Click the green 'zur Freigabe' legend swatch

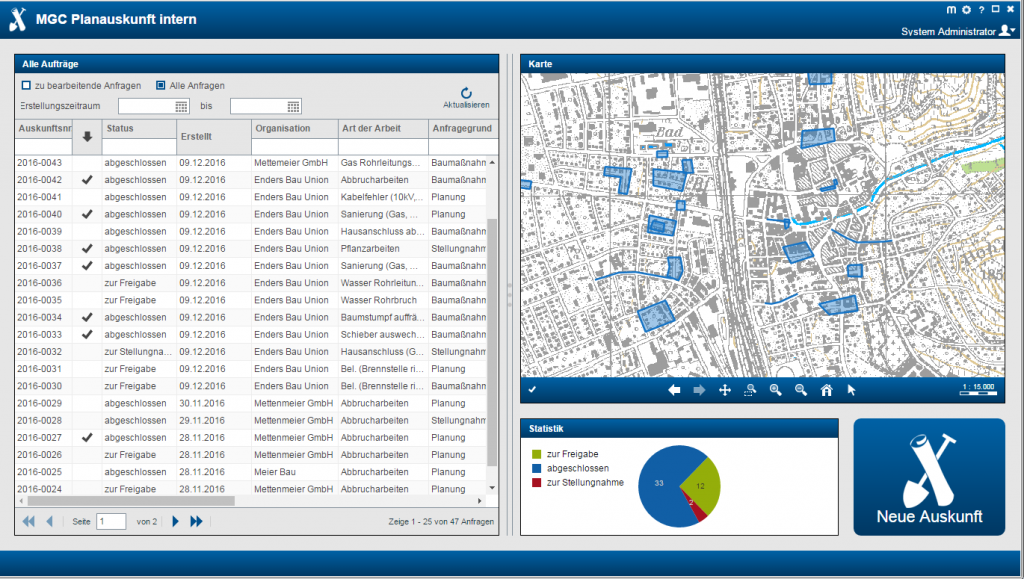click(537, 454)
